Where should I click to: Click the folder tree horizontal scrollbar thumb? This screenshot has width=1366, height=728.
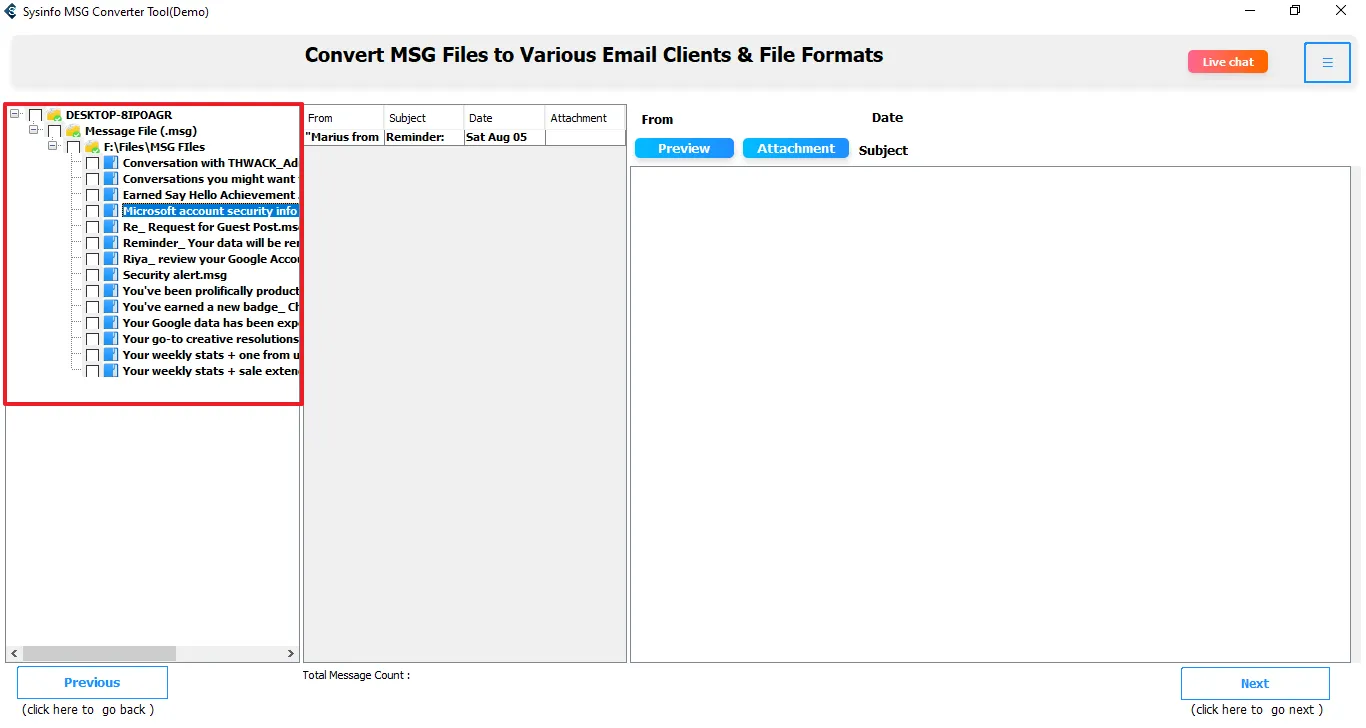pyautogui.click(x=99, y=653)
